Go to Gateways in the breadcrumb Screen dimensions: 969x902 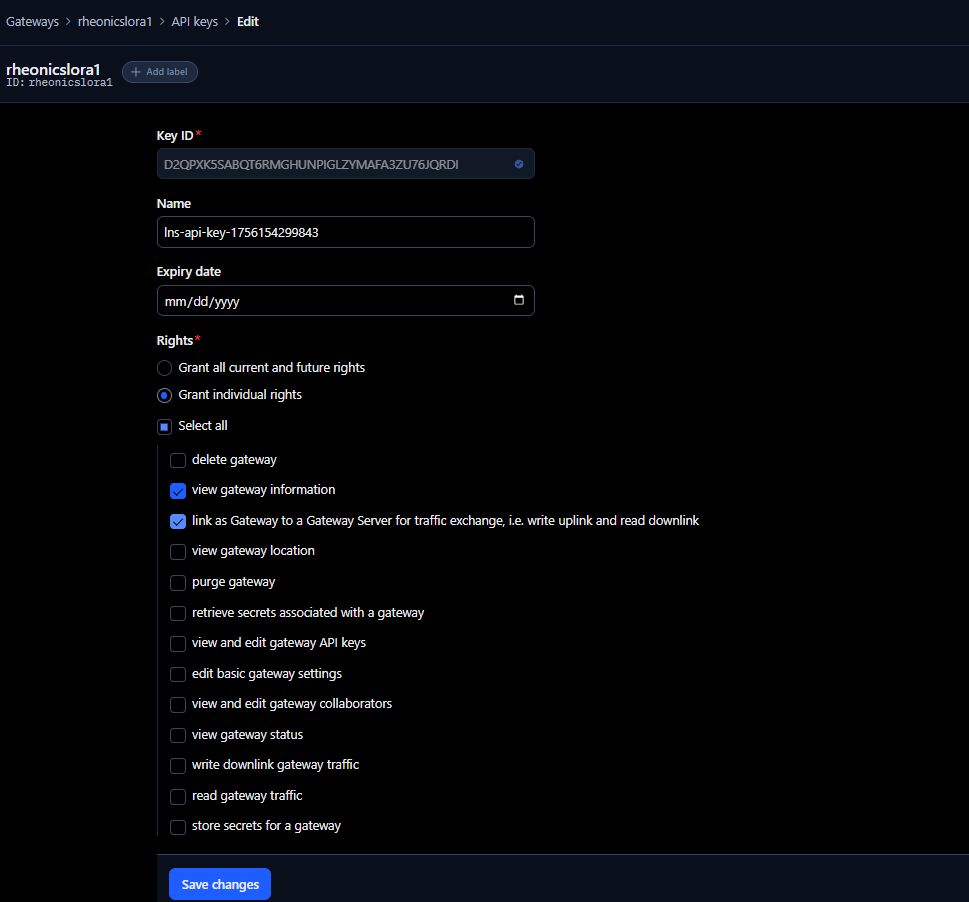33,22
